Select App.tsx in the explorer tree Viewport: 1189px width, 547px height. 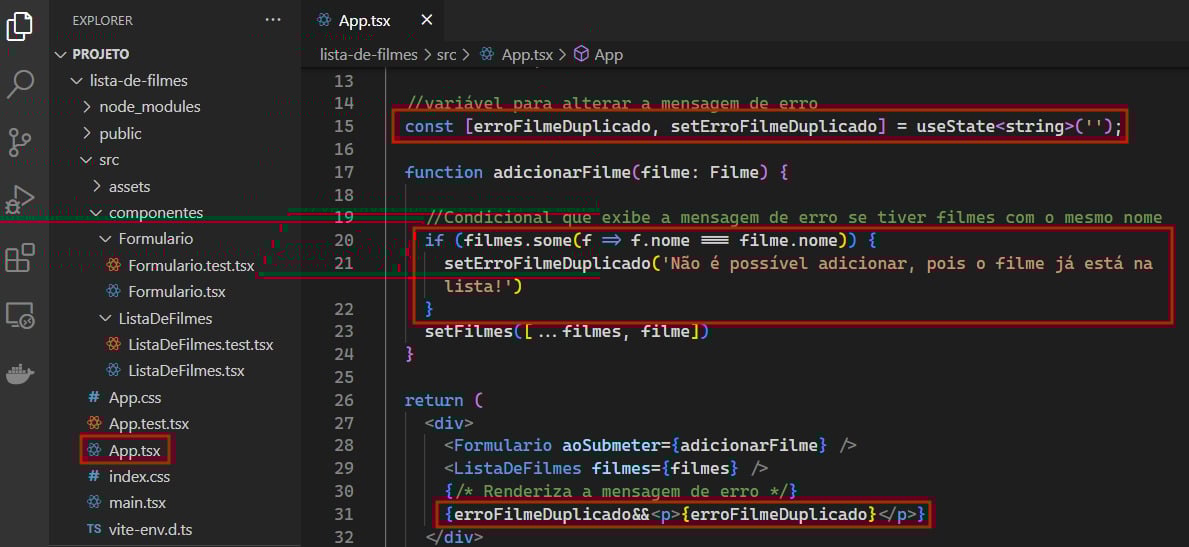[134, 451]
